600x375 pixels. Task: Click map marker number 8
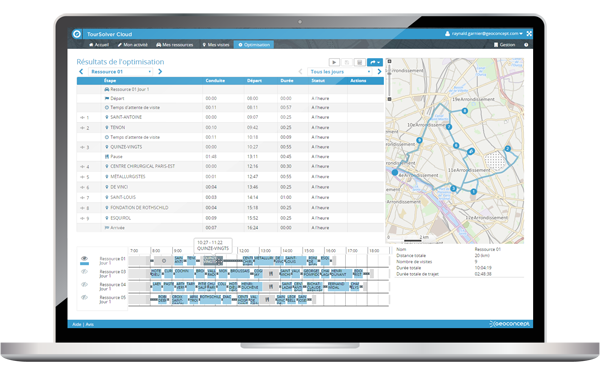[465, 111]
